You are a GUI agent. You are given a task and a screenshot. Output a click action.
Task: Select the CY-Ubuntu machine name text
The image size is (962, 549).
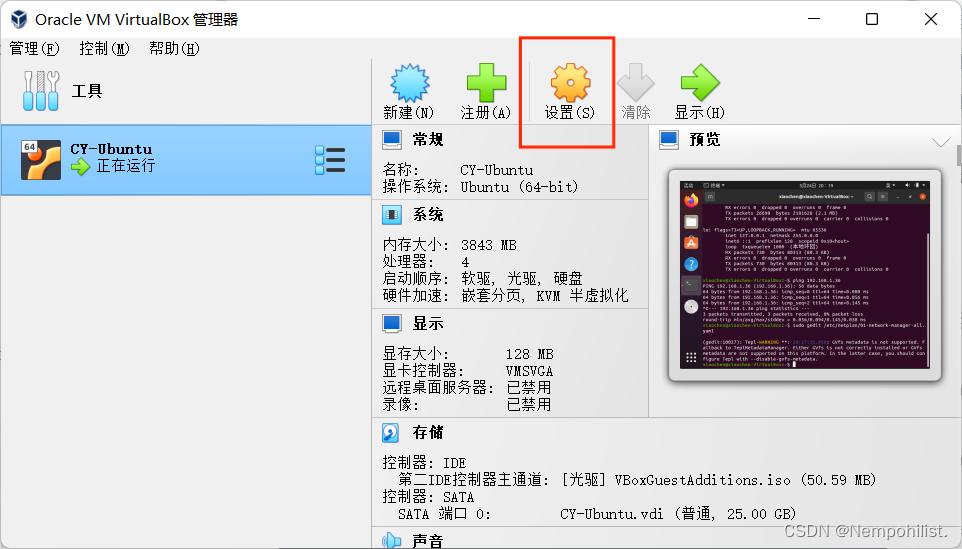[x=111, y=149]
